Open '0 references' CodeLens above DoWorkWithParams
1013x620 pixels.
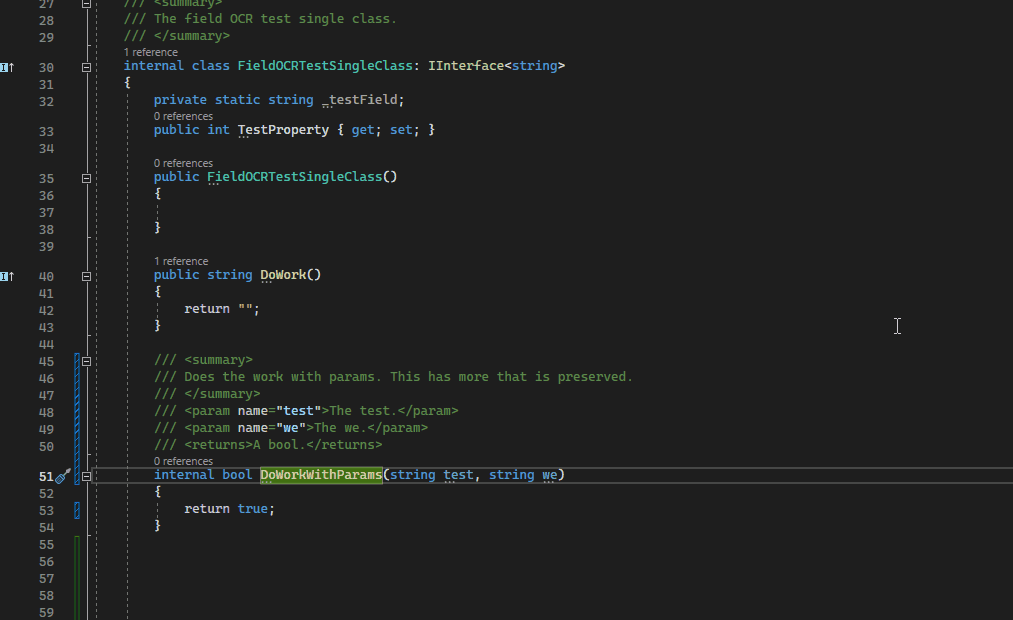point(182,461)
